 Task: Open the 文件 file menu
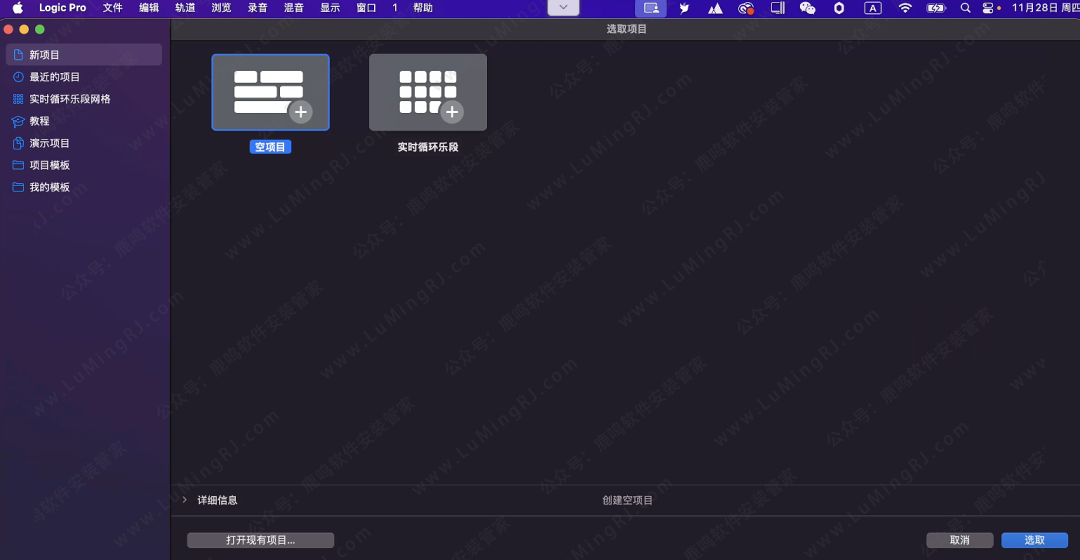tap(112, 8)
